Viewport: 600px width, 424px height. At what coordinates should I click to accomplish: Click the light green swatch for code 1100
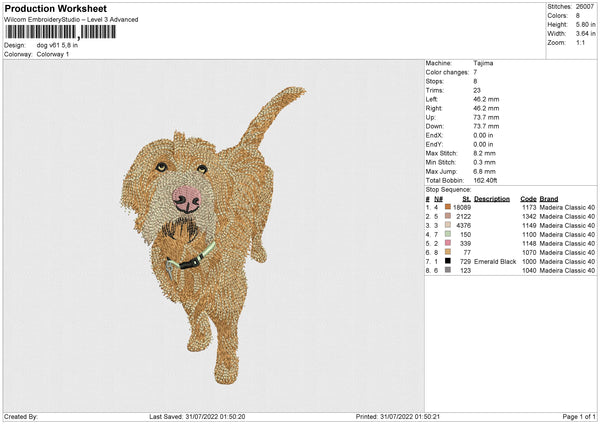click(448, 233)
